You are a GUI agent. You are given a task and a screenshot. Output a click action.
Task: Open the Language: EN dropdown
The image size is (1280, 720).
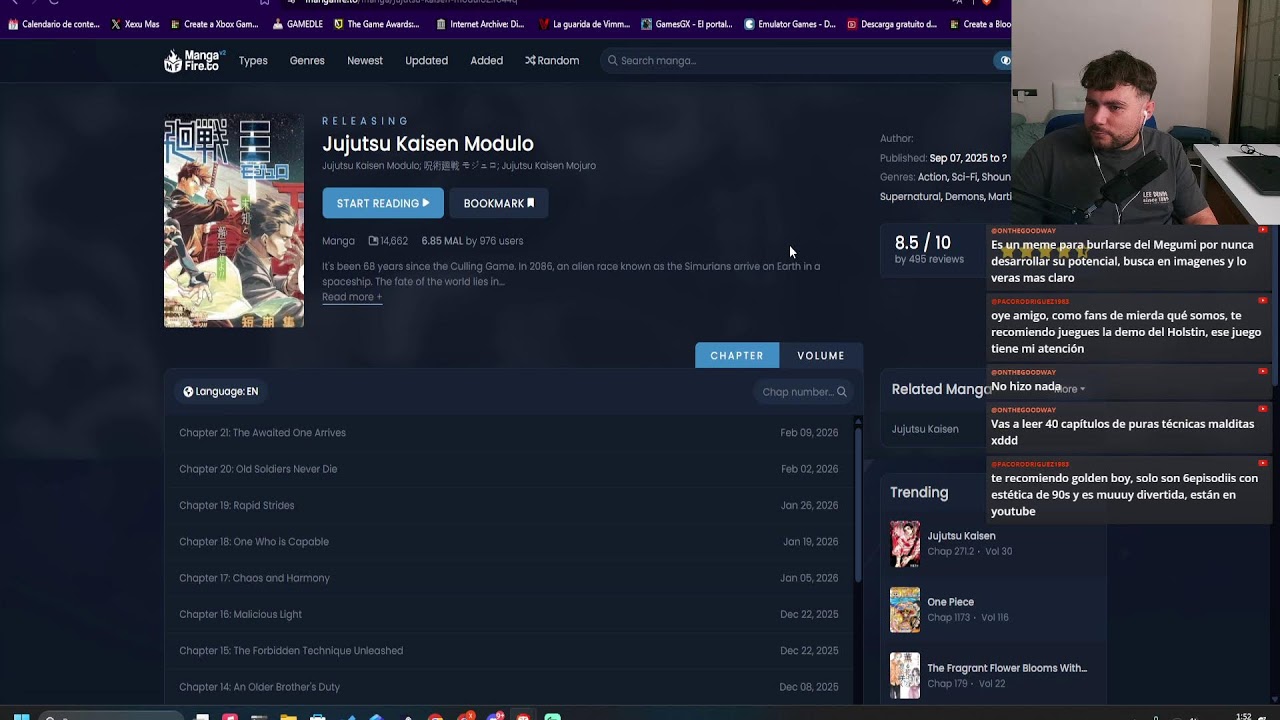click(x=221, y=392)
